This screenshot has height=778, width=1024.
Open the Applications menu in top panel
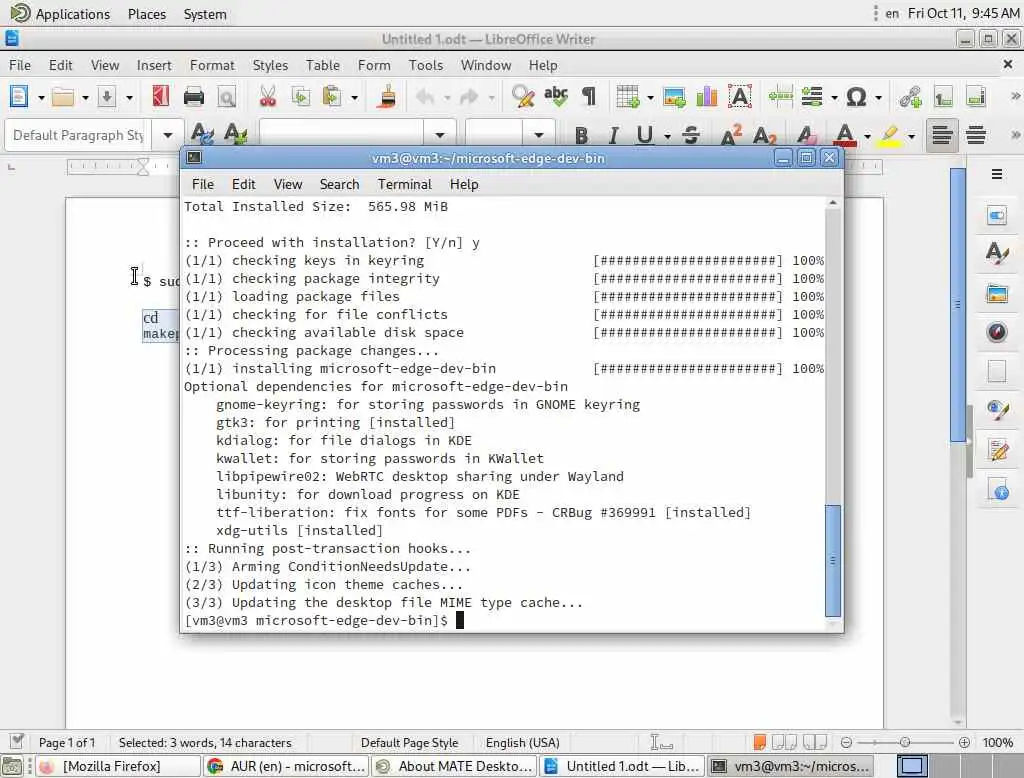(x=61, y=14)
